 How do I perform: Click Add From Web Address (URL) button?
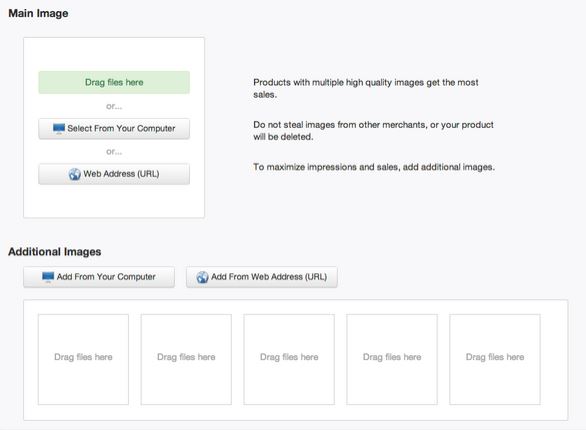click(x=262, y=277)
